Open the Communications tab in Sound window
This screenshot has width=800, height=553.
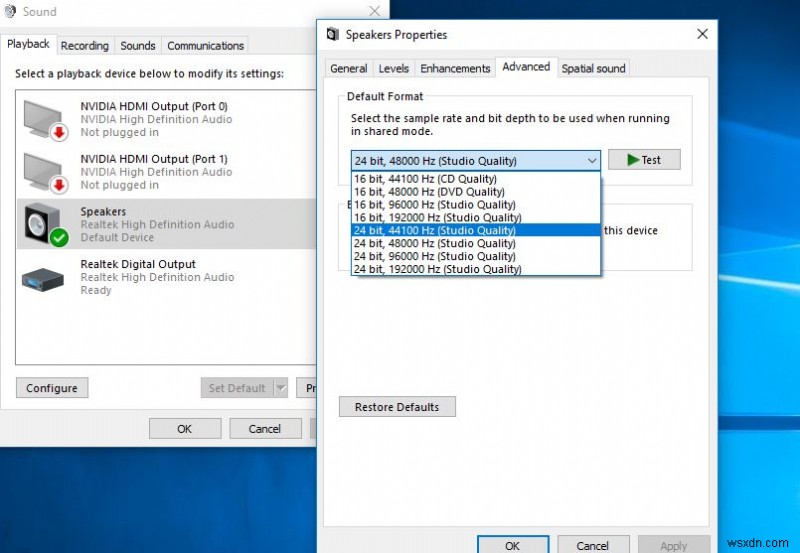tap(206, 46)
